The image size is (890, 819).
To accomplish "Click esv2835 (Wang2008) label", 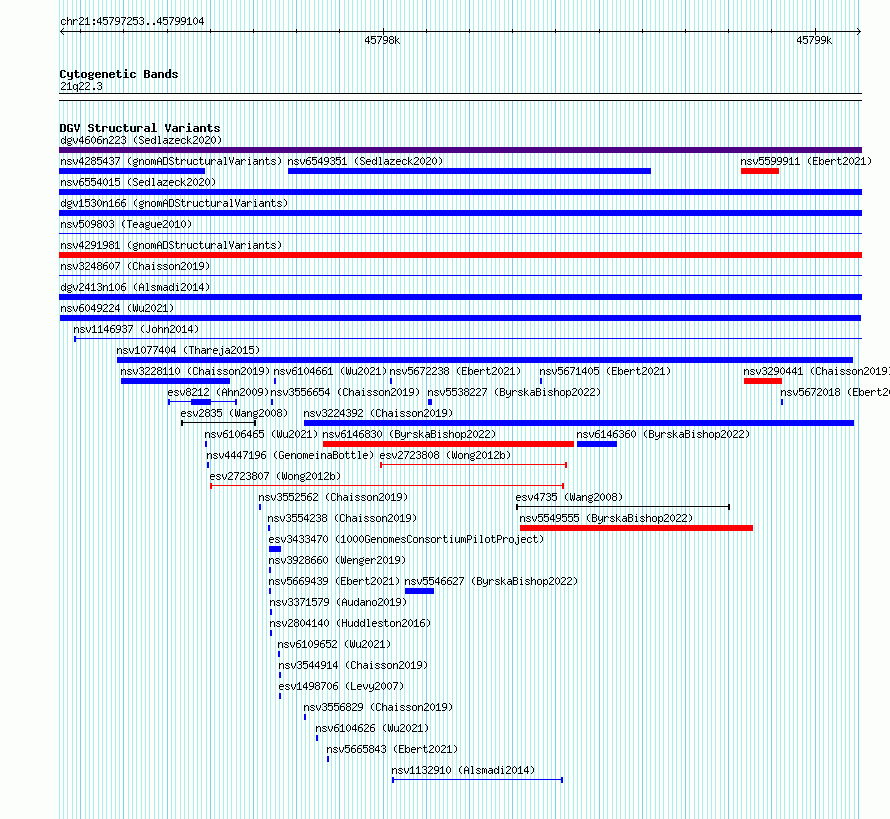I will pyautogui.click(x=234, y=413).
